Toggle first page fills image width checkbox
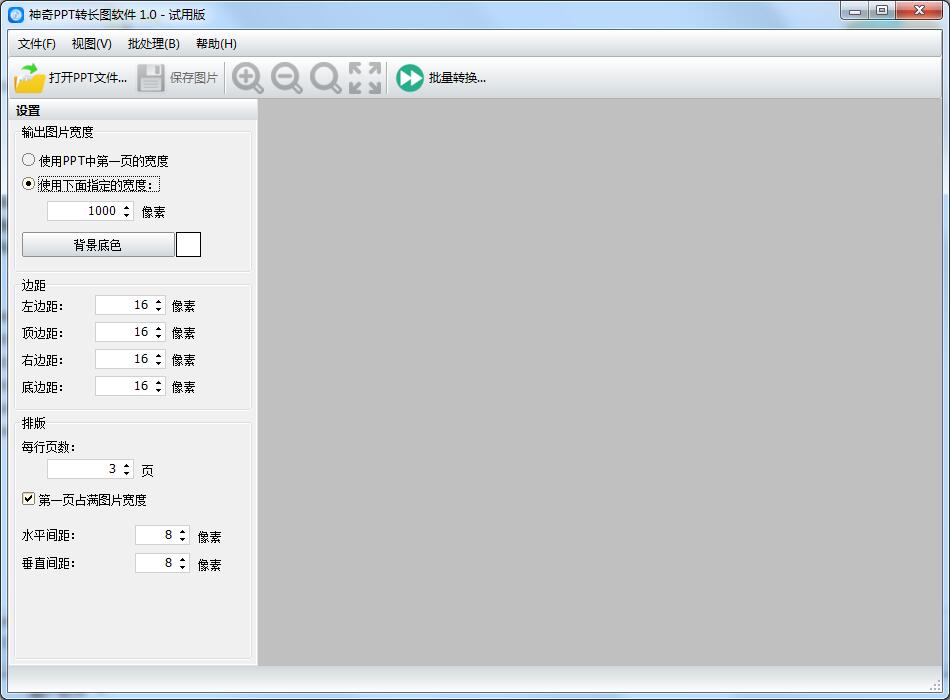 [x=28, y=499]
